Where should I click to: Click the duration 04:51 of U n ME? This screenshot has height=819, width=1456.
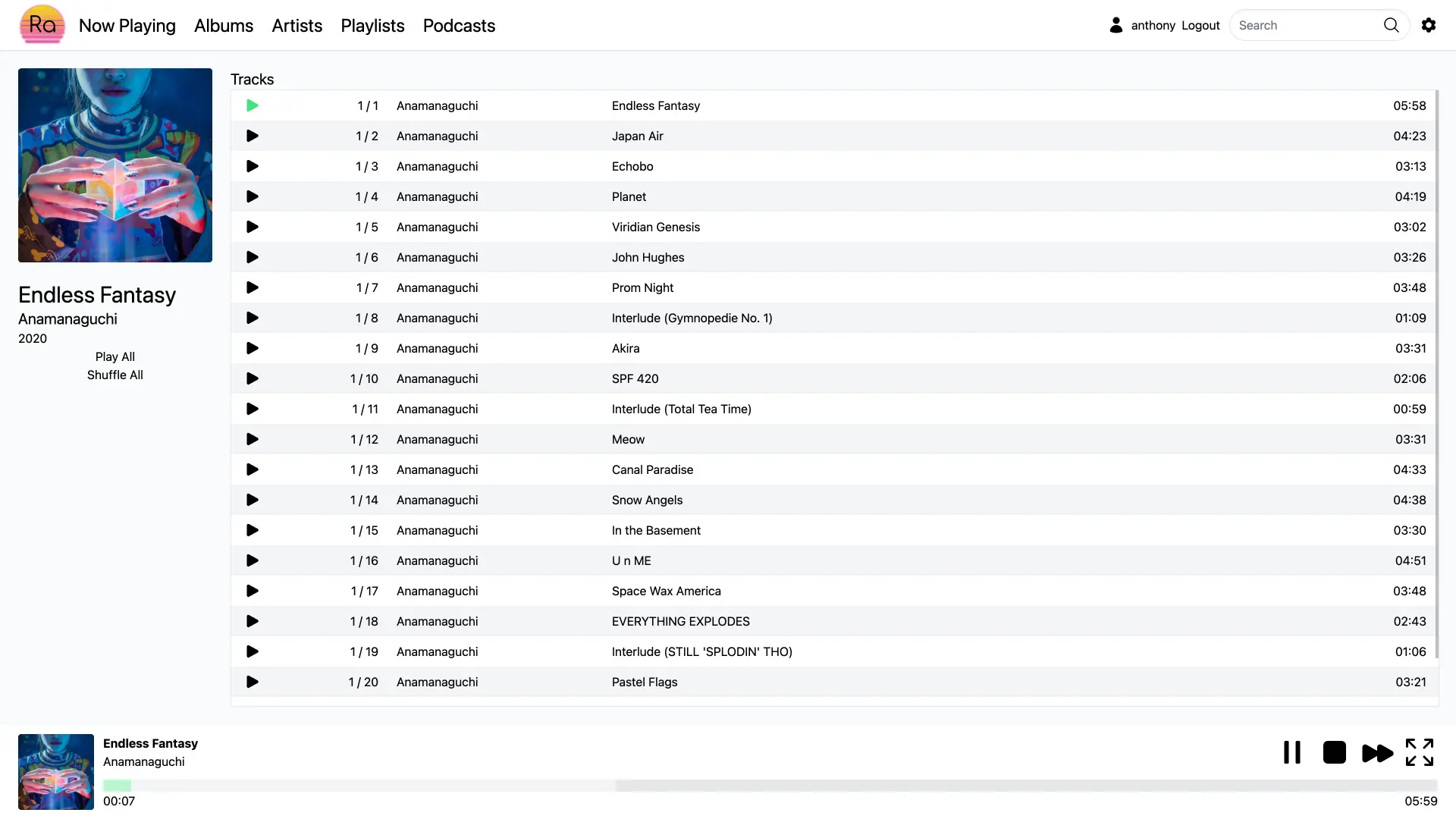(x=1410, y=560)
